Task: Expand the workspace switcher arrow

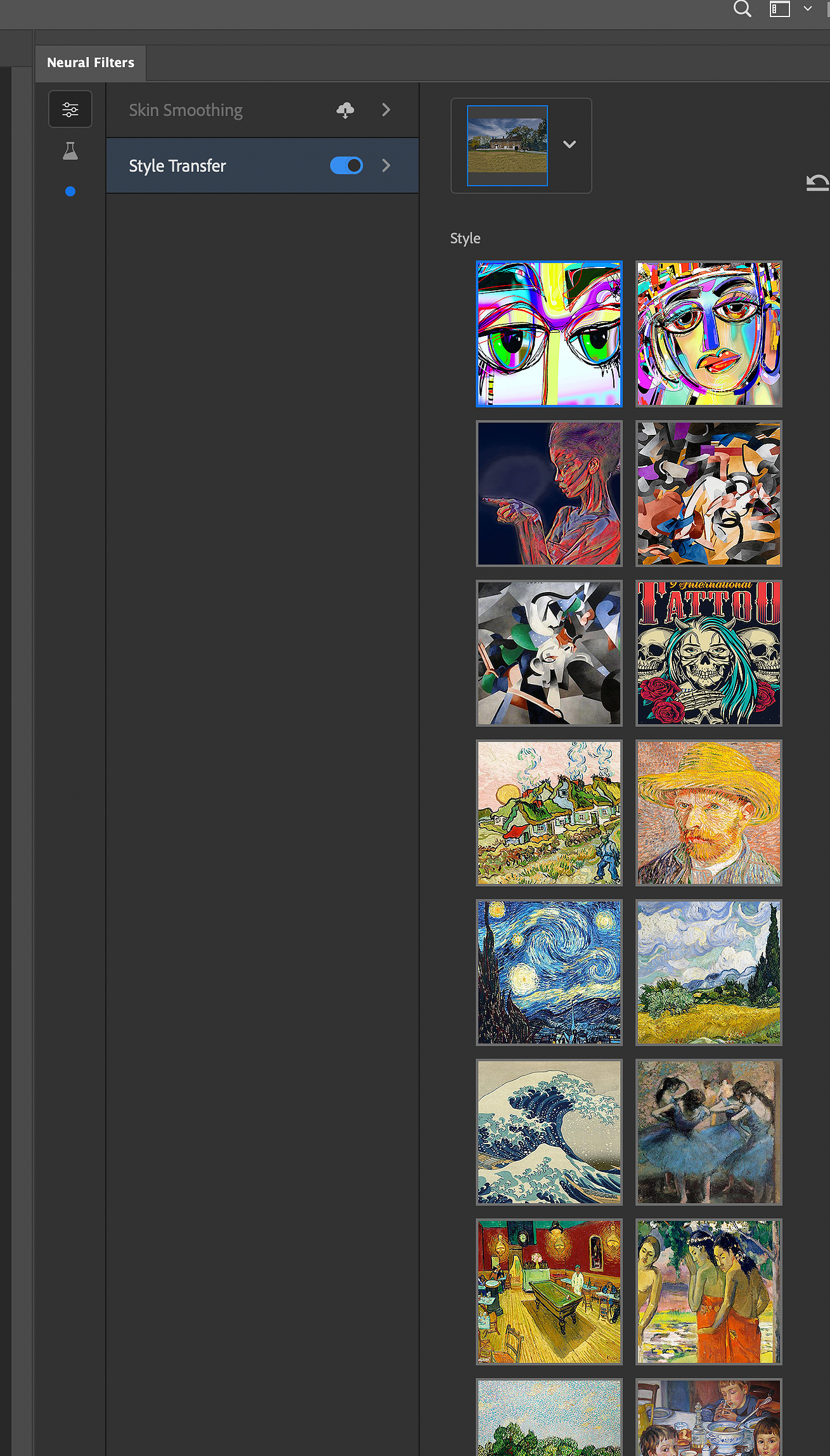Action: [808, 9]
